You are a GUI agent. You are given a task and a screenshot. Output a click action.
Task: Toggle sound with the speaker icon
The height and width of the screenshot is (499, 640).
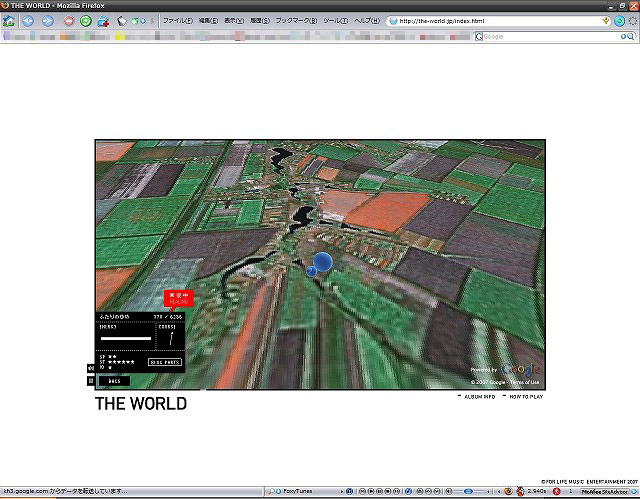(x=91, y=368)
